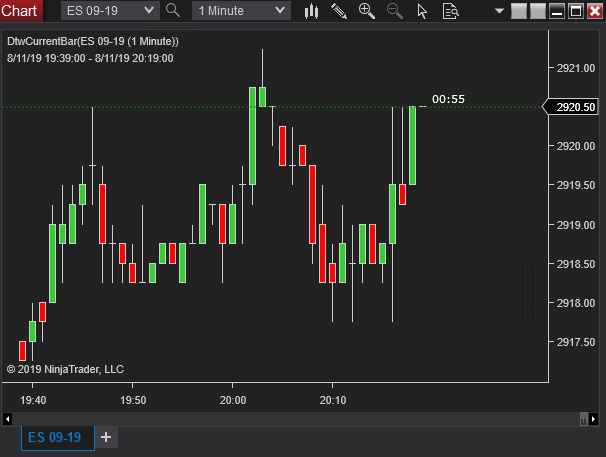The image size is (606, 457).
Task: Click the zoom in magnifier icon
Action: 366,11
